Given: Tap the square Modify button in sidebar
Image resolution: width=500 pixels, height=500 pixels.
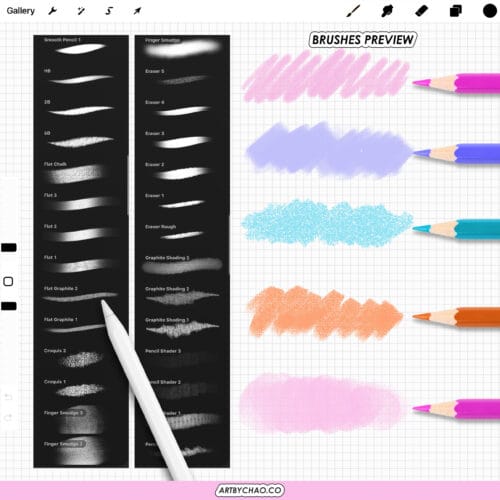Looking at the screenshot, I should (8, 282).
